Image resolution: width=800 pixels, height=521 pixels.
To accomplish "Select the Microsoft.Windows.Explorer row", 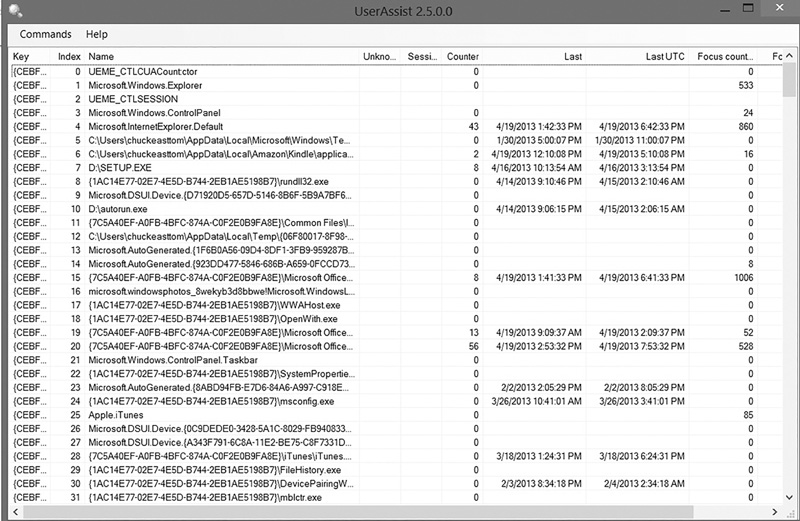I will [x=396, y=85].
